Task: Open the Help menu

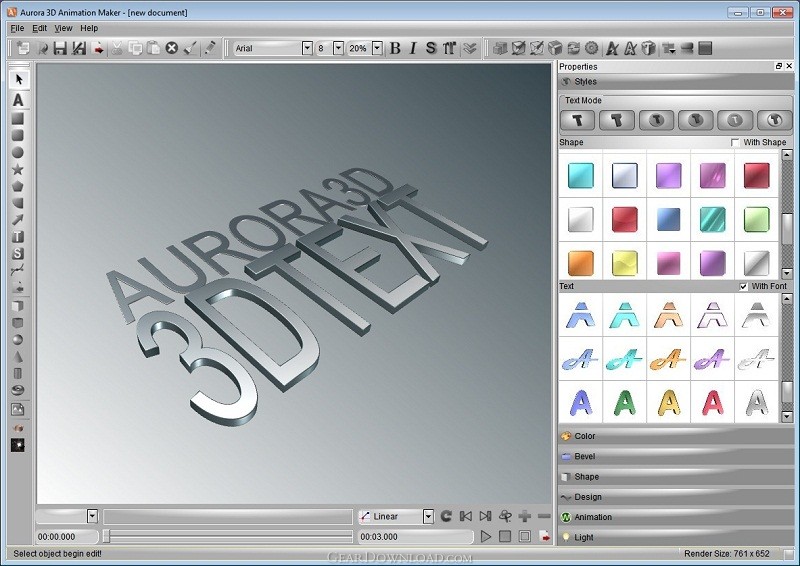Action: (89, 28)
